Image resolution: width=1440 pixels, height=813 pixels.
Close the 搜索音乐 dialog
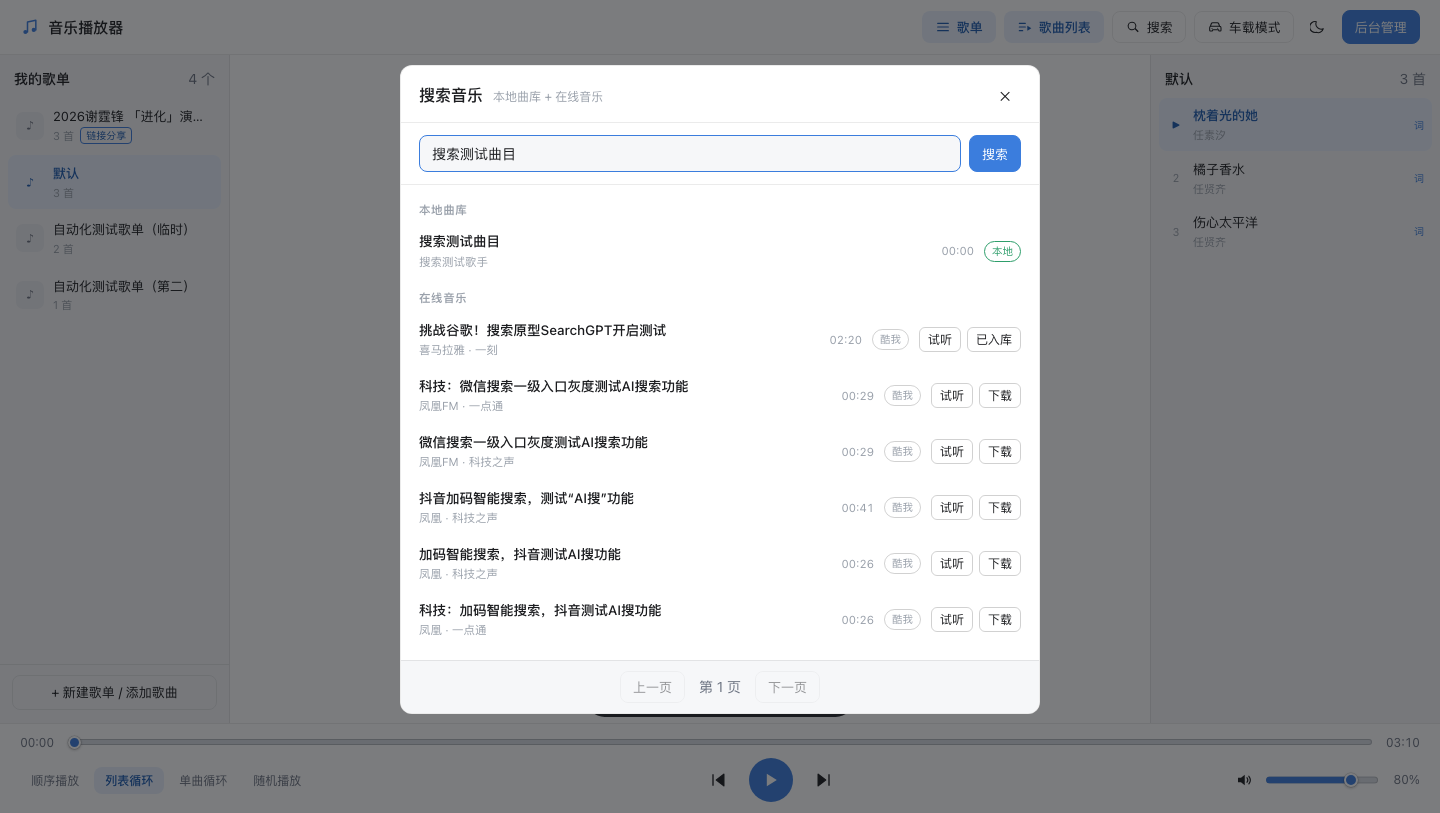tap(1005, 96)
